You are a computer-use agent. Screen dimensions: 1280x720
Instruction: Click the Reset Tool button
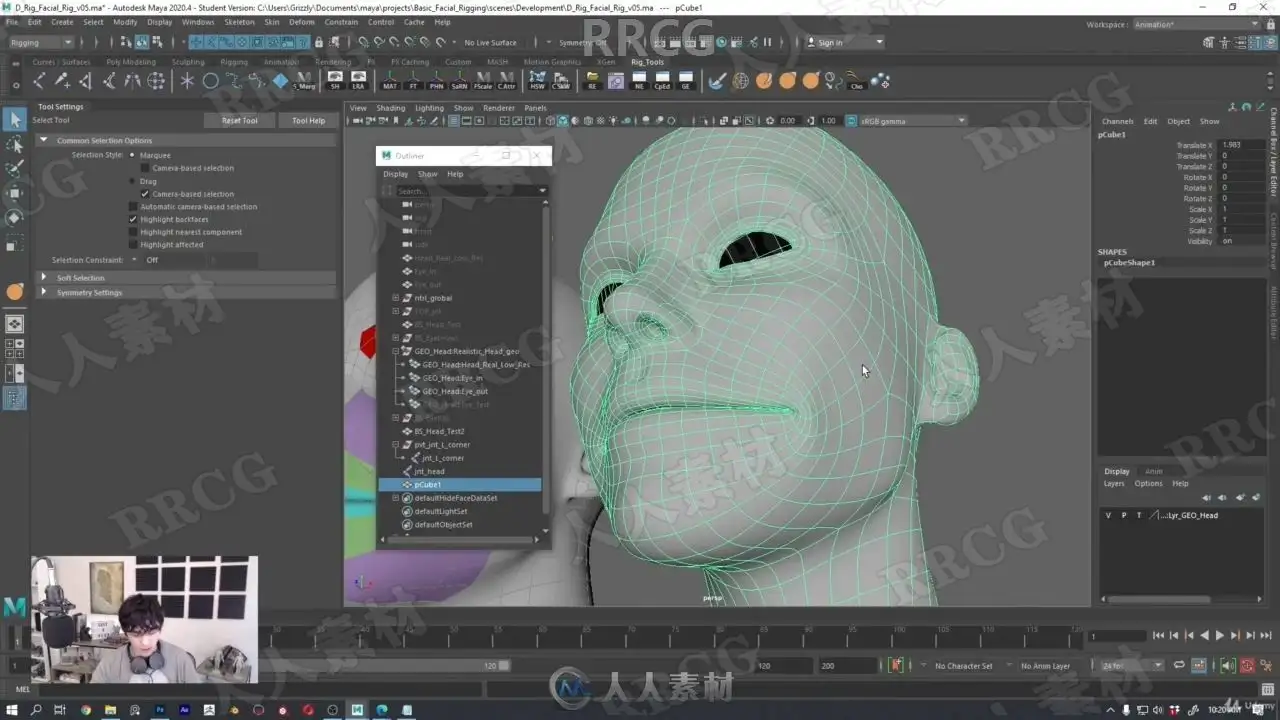(x=239, y=121)
